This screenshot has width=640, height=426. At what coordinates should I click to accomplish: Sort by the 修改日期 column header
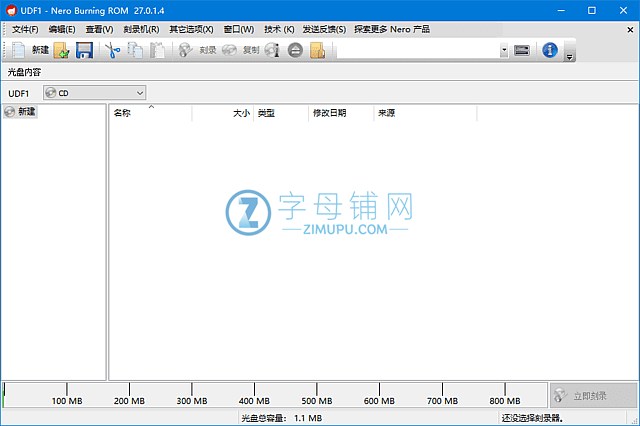pyautogui.click(x=329, y=114)
